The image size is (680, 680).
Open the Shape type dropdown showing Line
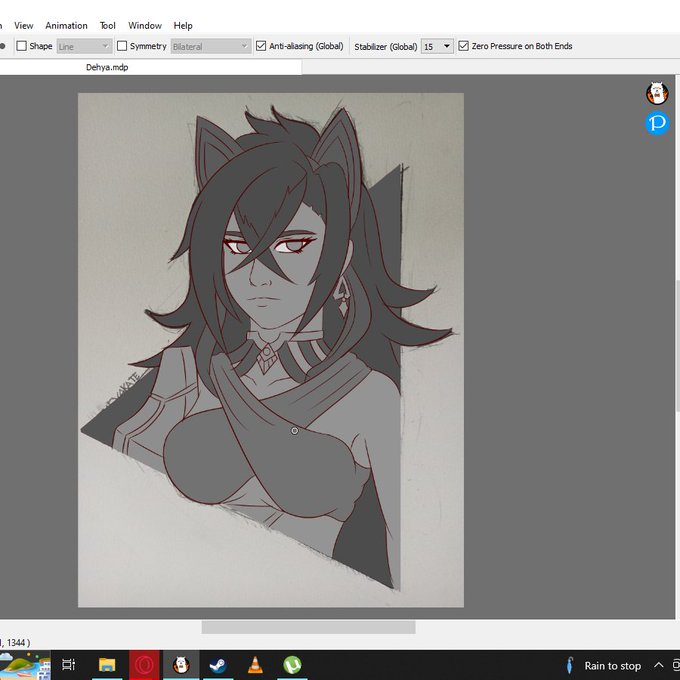(84, 46)
